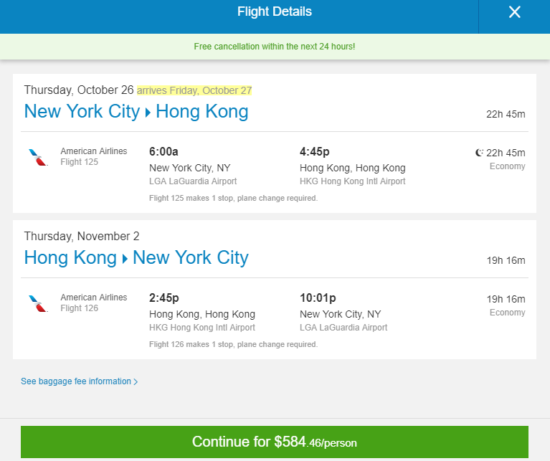Viewport: 550px width, 461px height.
Task: Select the Hong Kong to New York City heading
Action: [136, 258]
